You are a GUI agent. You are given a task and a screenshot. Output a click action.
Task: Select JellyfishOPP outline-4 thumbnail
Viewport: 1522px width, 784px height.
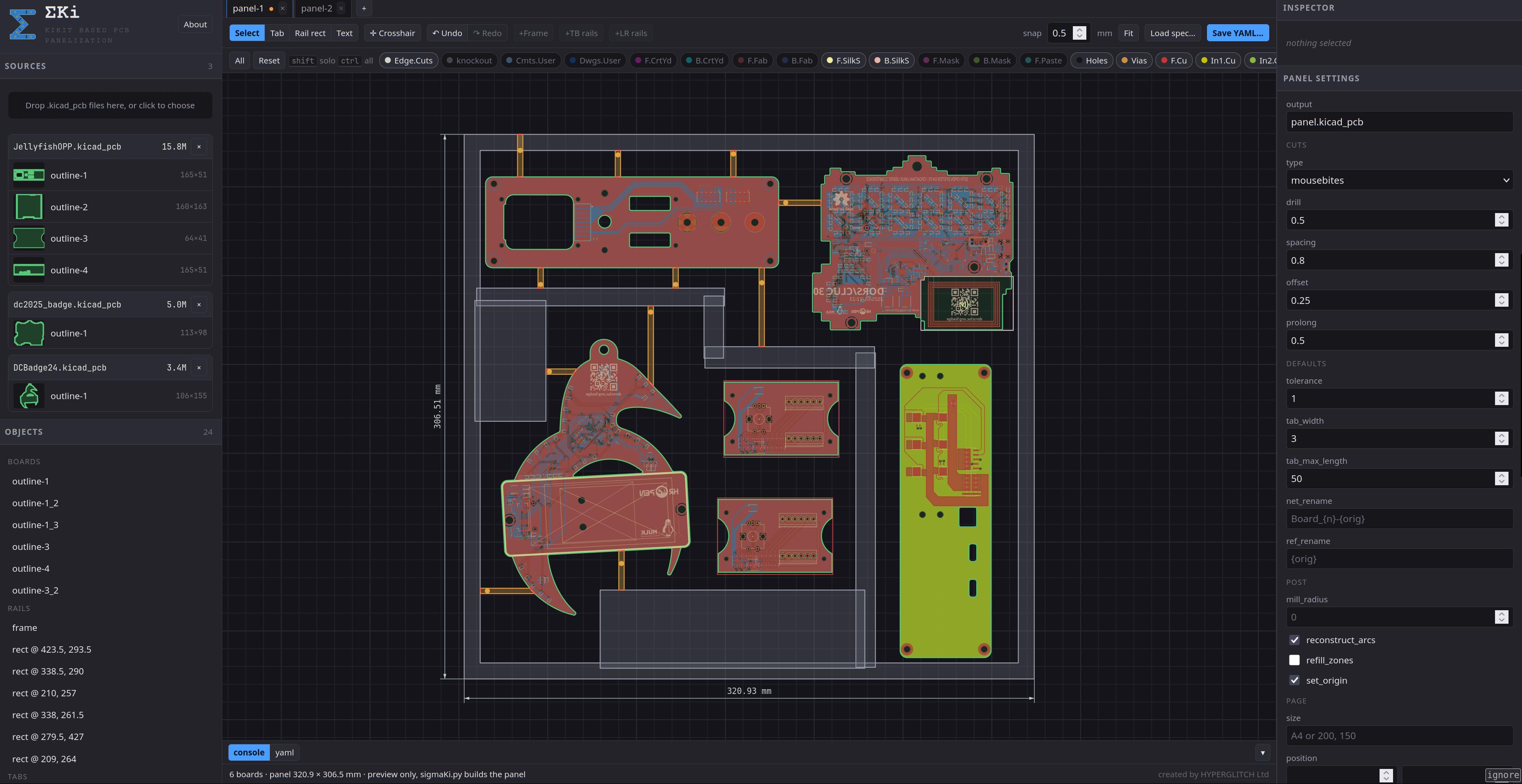28,270
